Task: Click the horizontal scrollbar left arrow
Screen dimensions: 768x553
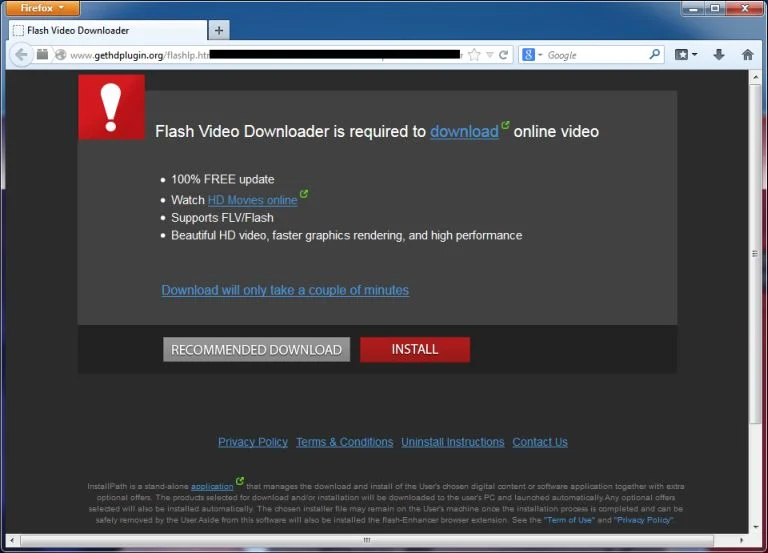Action: (x=12, y=540)
